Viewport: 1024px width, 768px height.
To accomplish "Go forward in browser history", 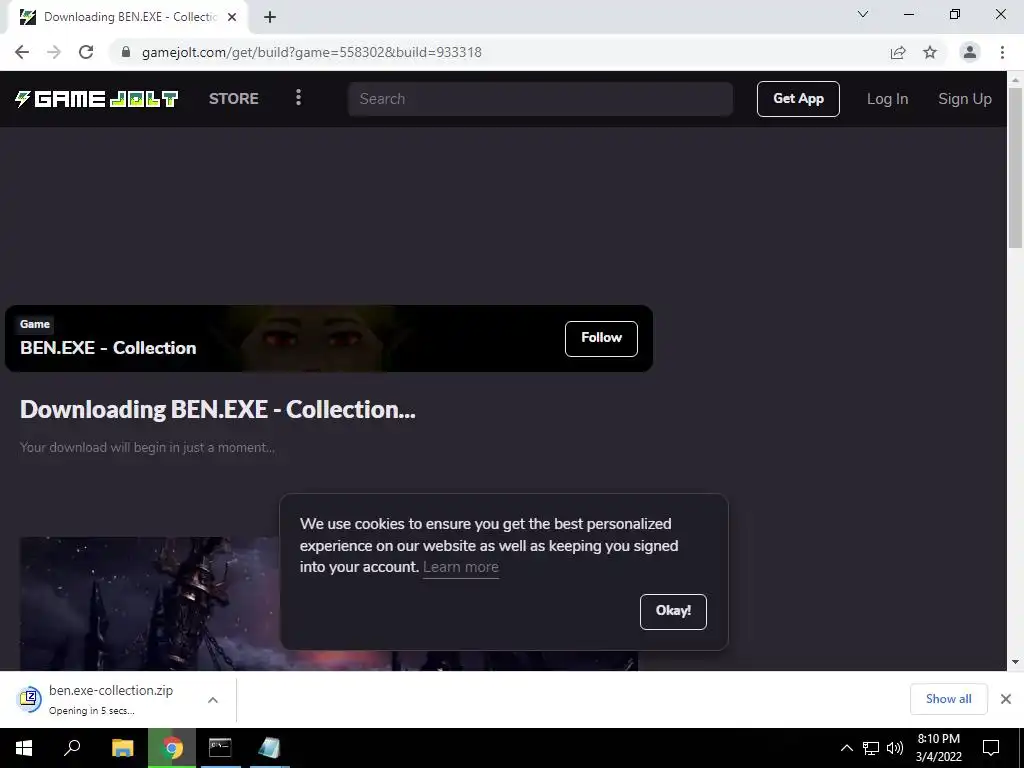I will point(54,52).
